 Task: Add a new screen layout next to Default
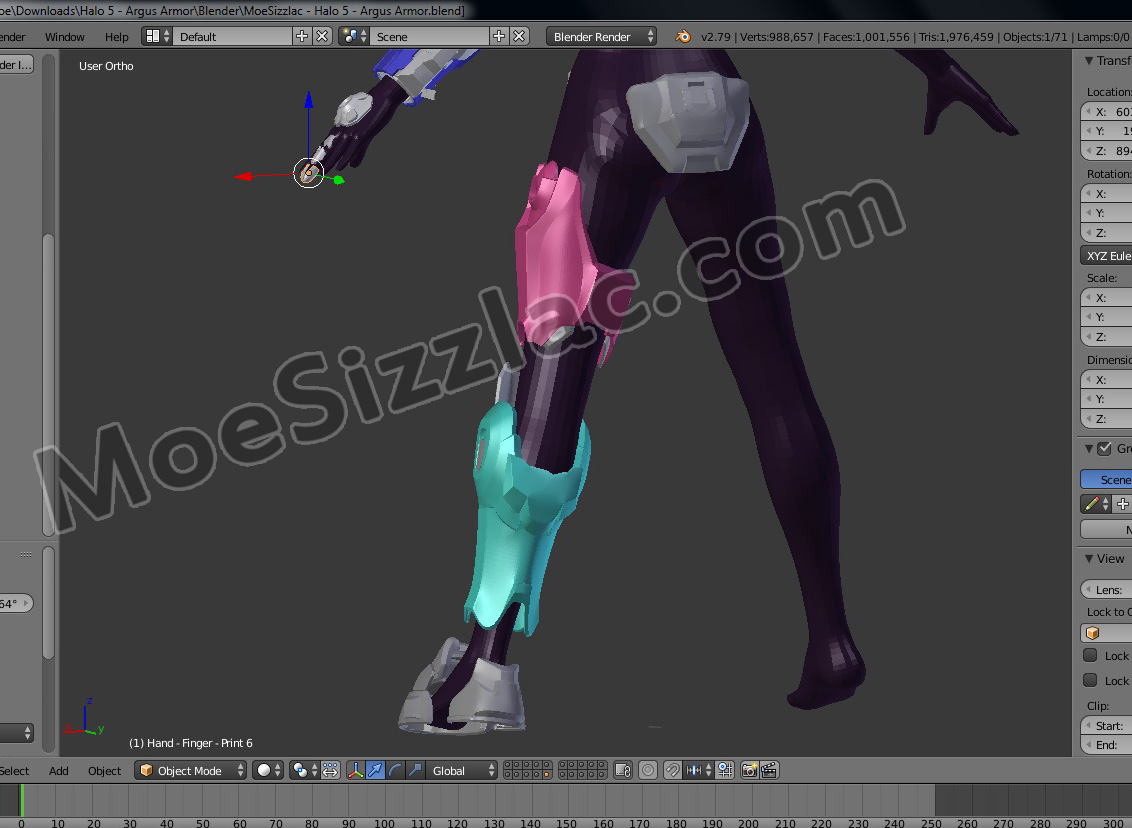[x=302, y=36]
